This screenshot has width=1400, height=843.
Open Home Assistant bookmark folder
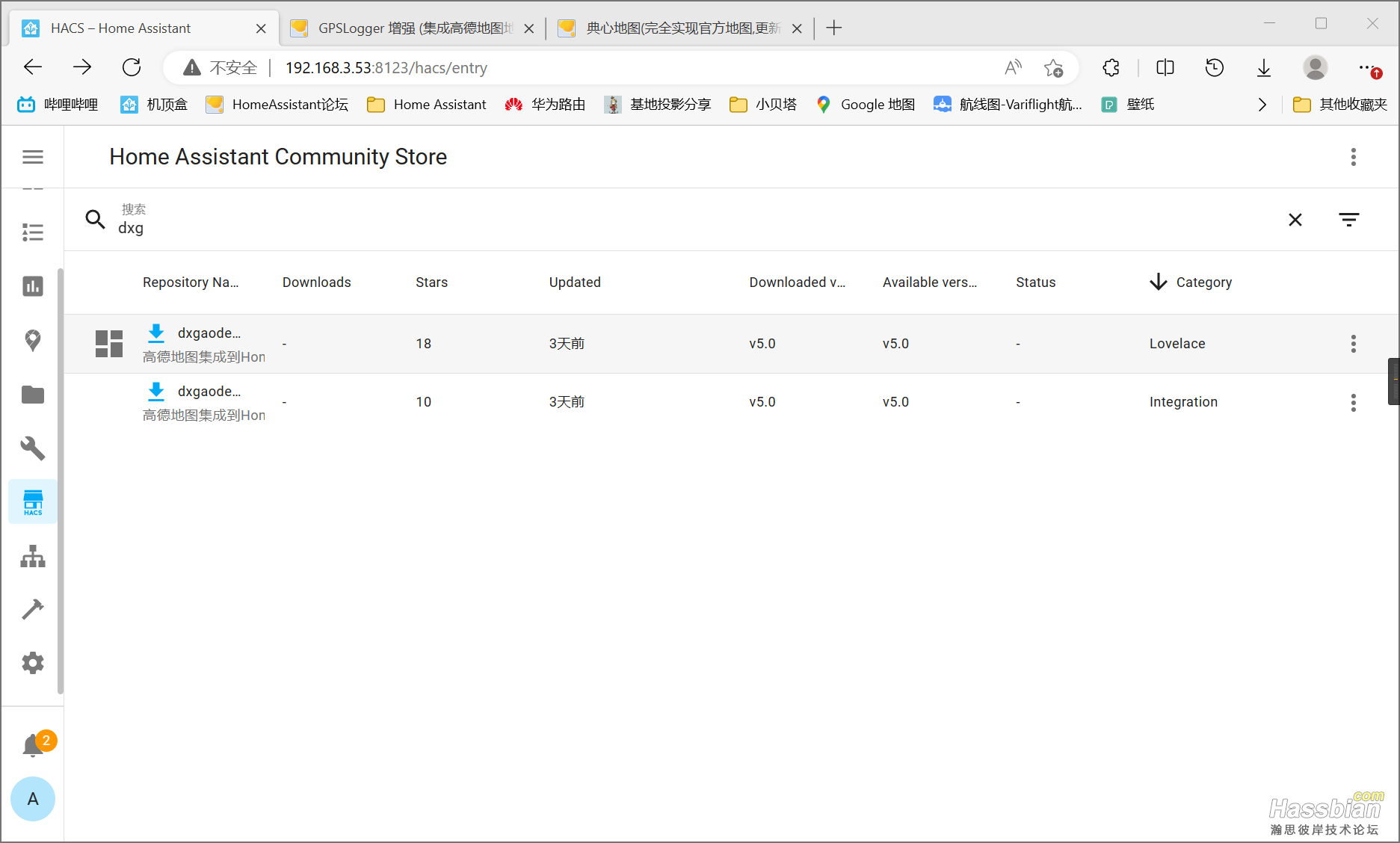427,105
